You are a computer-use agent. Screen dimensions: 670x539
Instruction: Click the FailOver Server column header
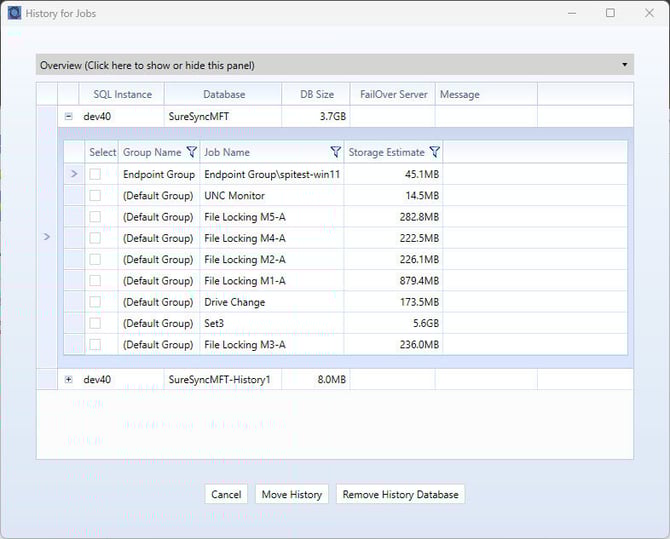[x=393, y=94]
